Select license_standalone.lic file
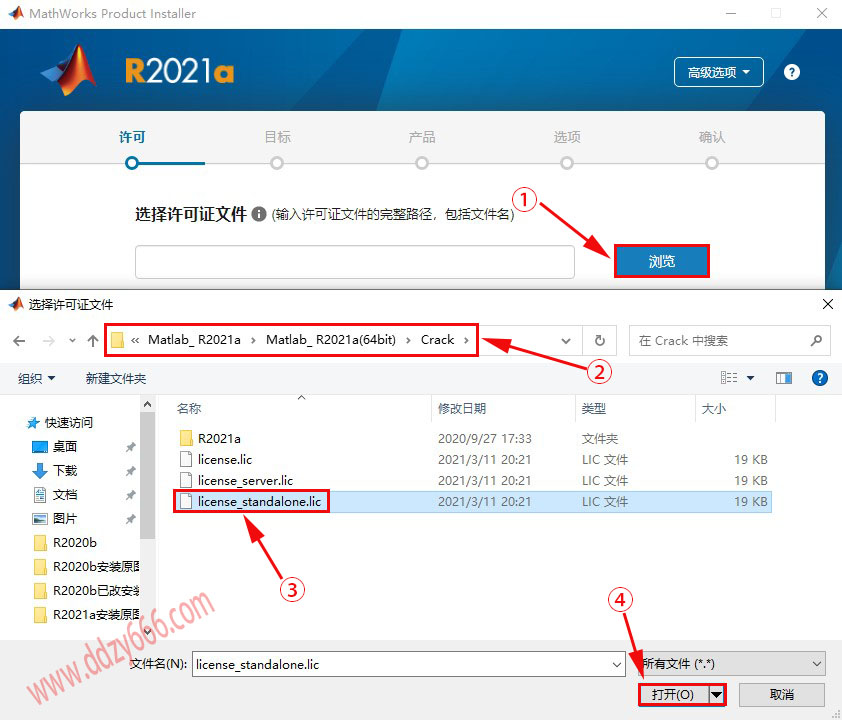Screen dimensions: 842x720 click(259, 501)
